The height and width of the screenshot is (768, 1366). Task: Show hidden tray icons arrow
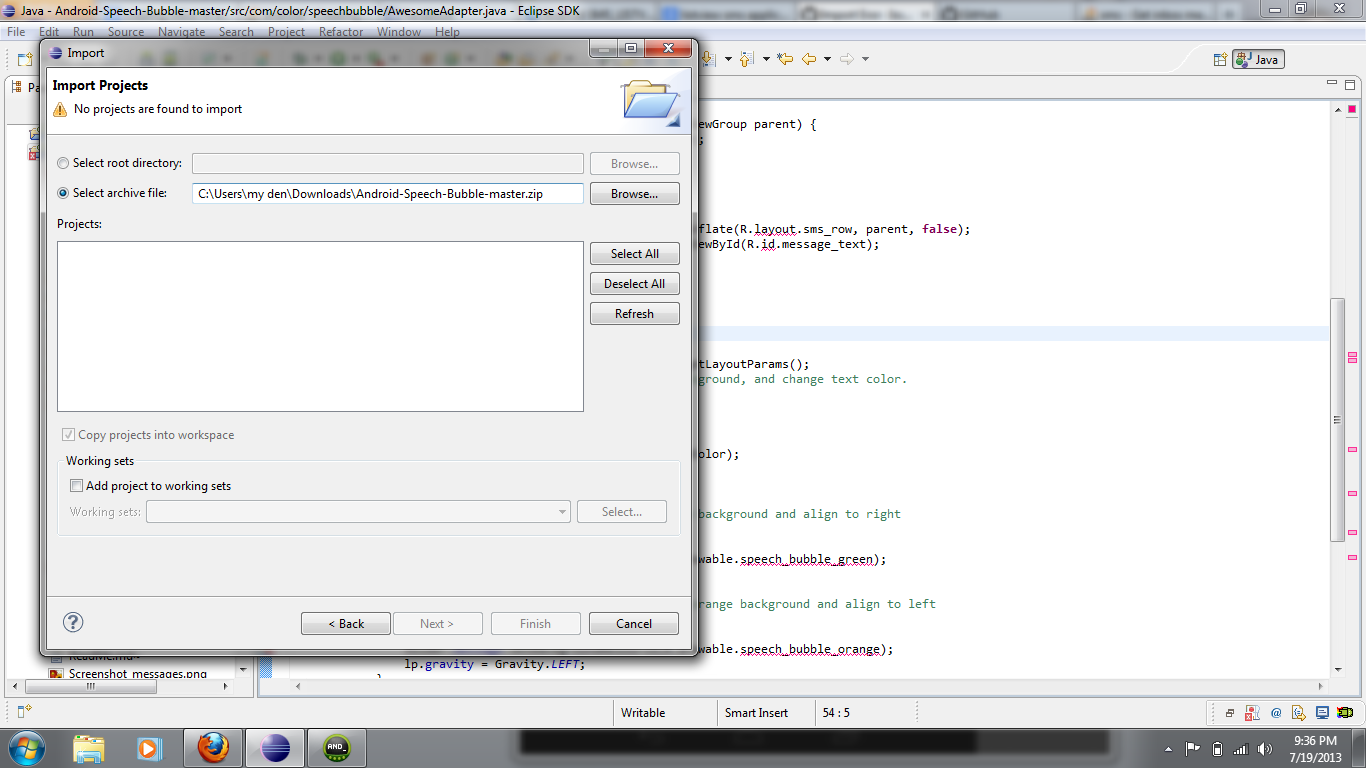click(1168, 749)
